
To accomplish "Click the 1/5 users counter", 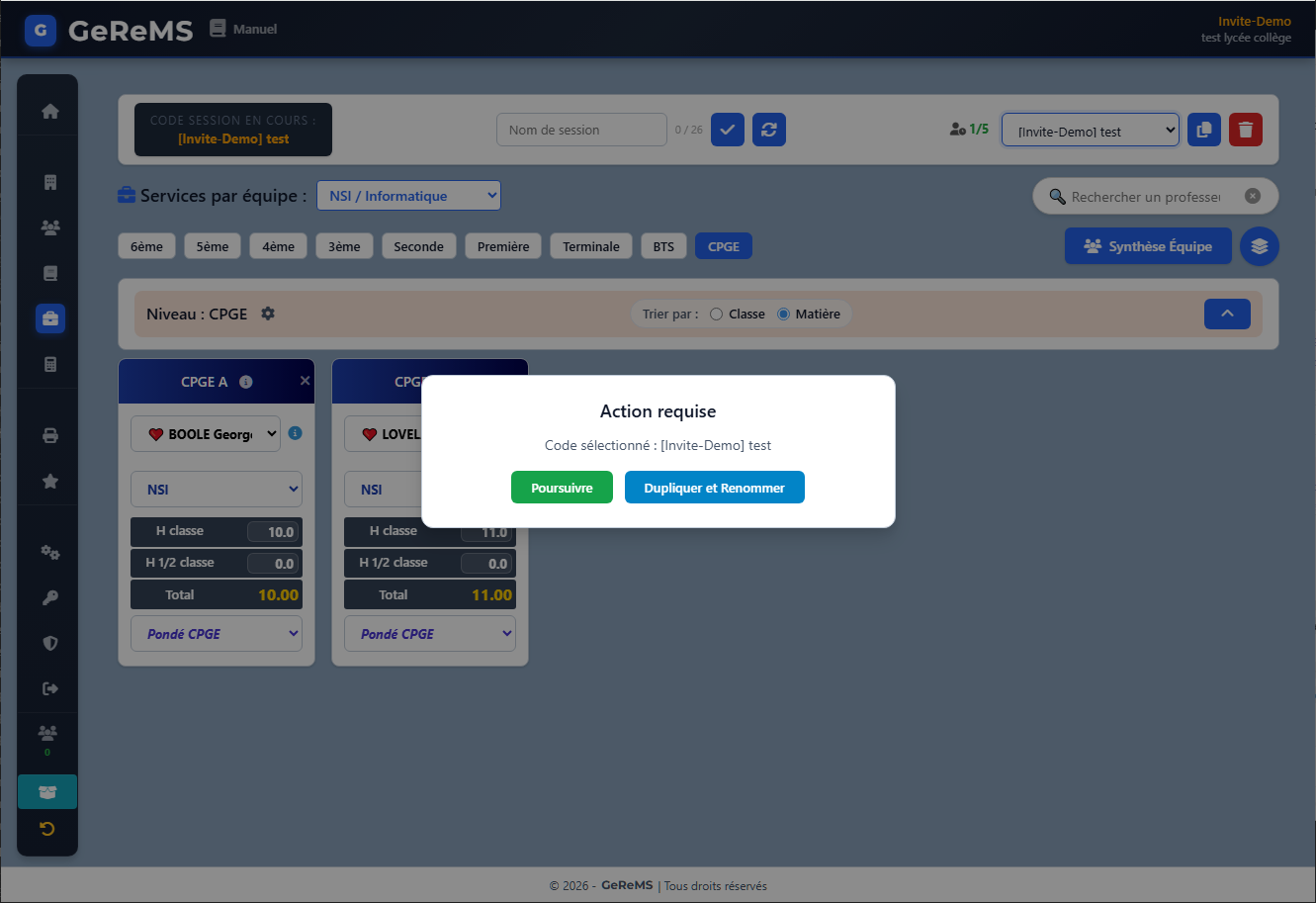I will coord(969,129).
